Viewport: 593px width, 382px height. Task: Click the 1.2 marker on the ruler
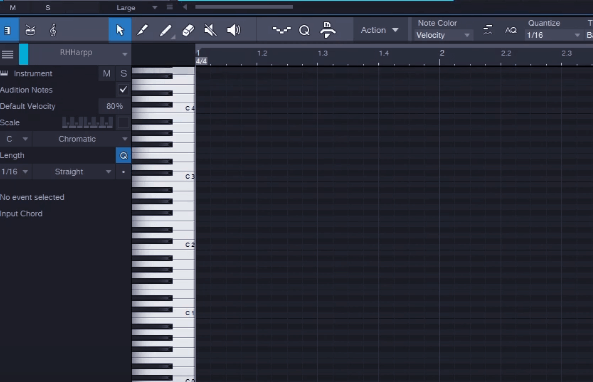(262, 53)
